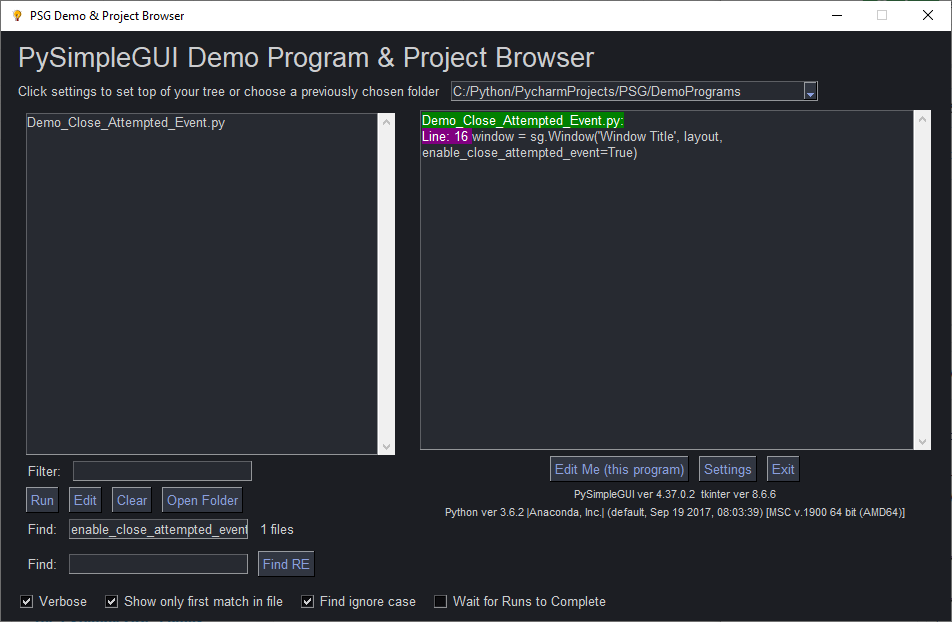
Task: Click Open Folder
Action: pyautogui.click(x=201, y=499)
